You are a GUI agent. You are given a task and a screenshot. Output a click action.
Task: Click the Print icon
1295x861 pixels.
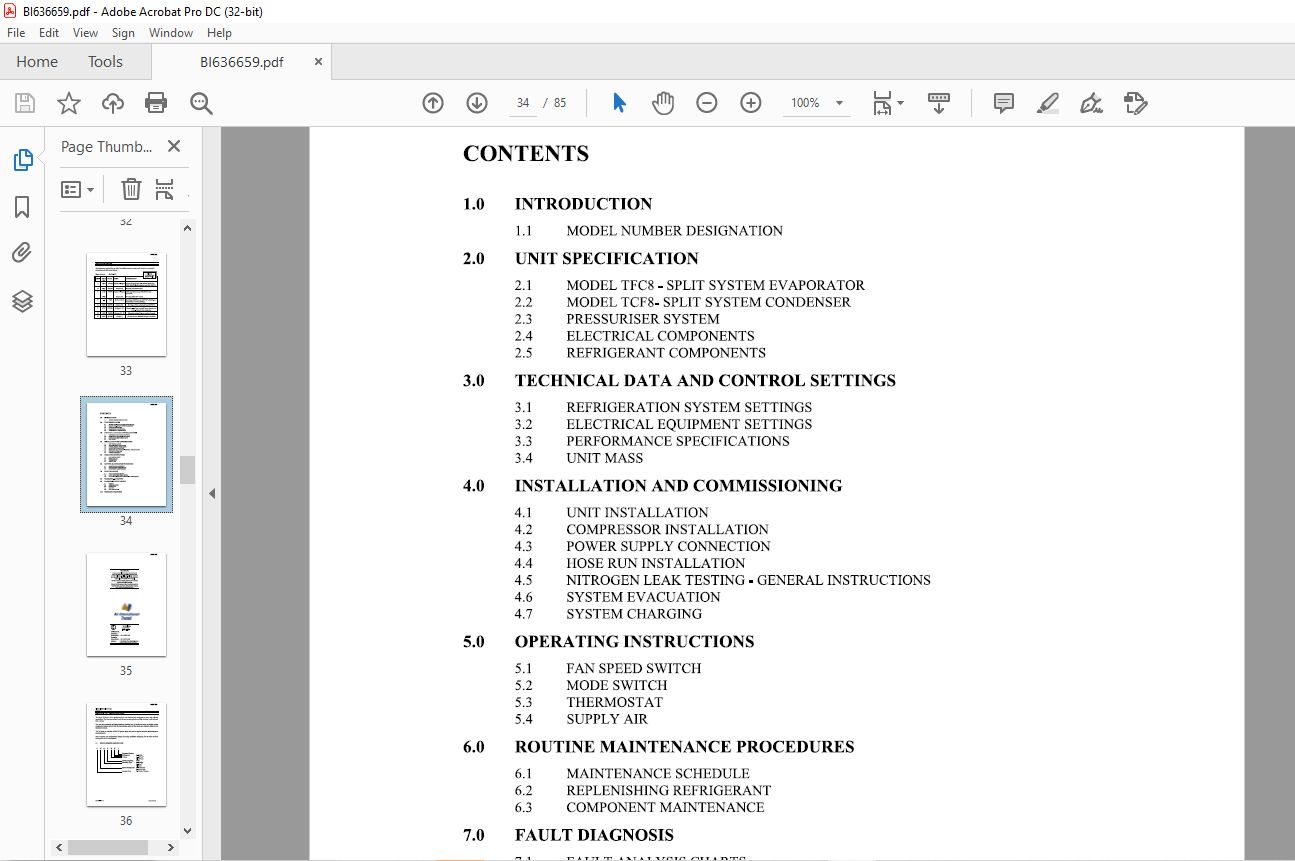[x=156, y=103]
